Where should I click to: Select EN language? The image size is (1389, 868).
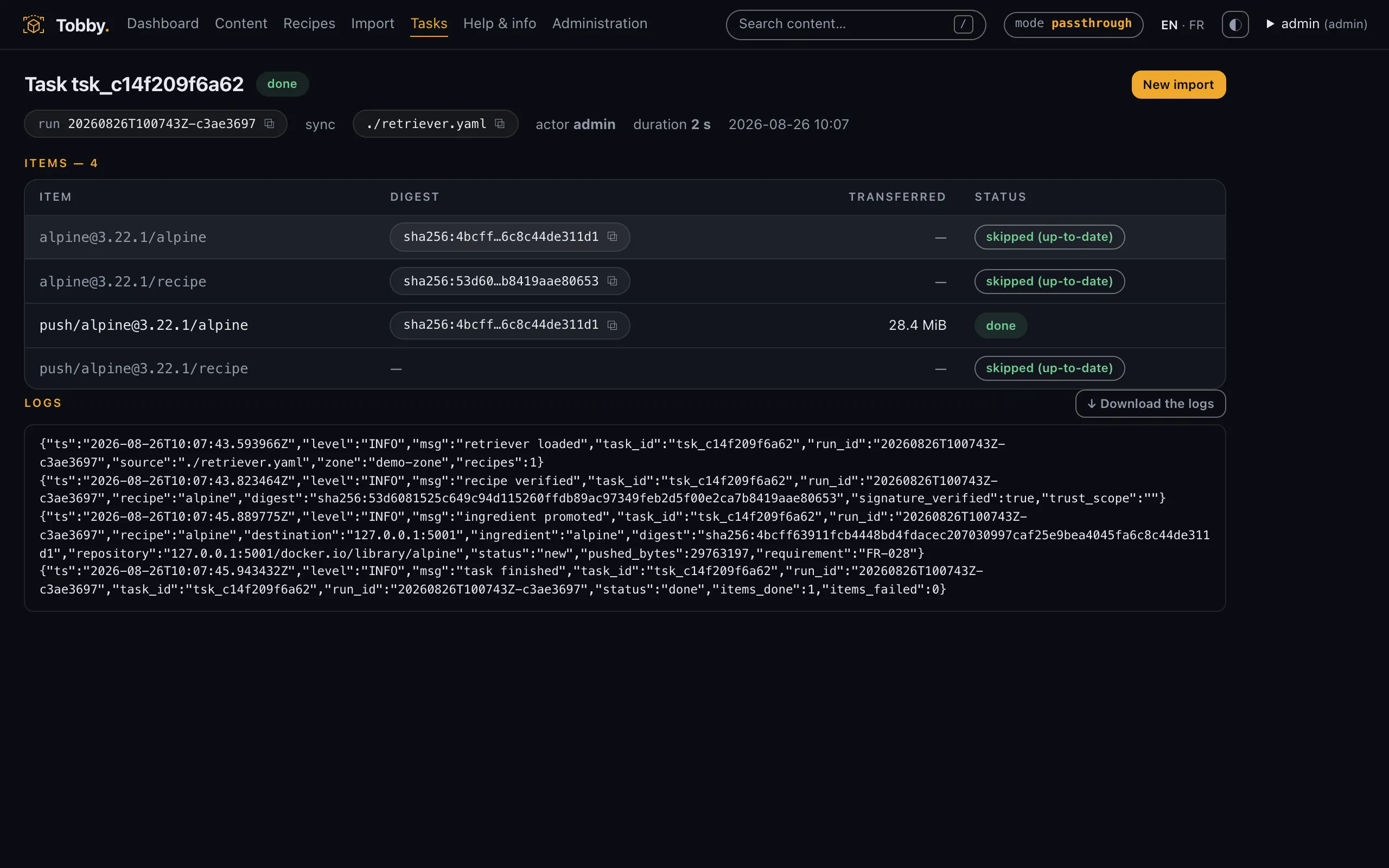(x=1169, y=25)
